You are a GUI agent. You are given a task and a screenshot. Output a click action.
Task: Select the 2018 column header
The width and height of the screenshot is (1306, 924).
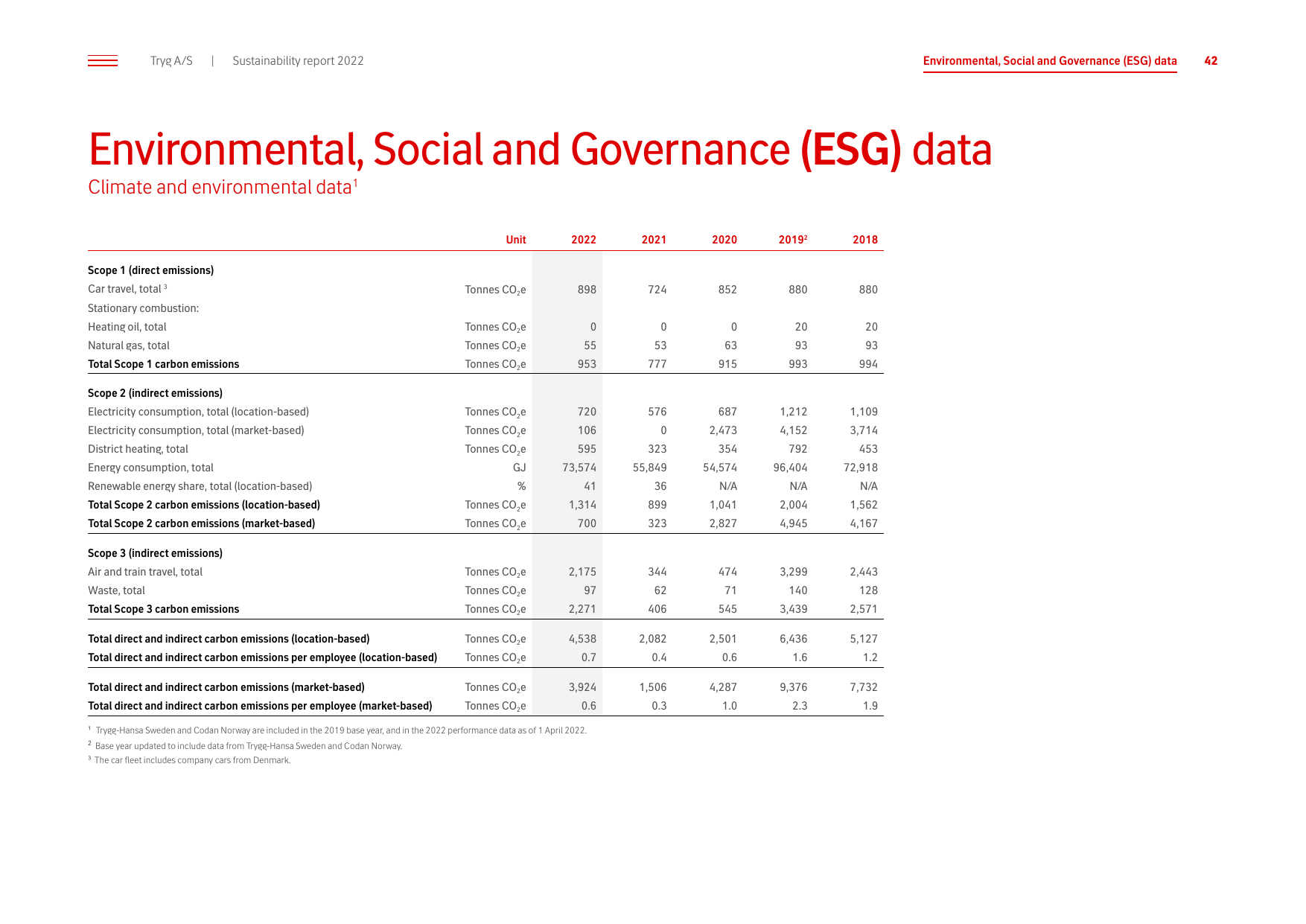[x=865, y=240]
